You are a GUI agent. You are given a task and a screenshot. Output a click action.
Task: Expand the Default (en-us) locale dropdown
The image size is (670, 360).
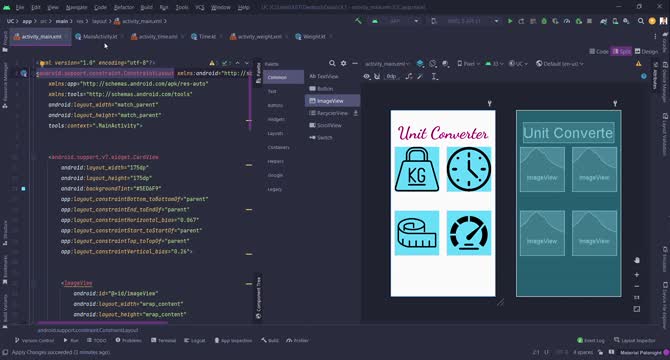tap(560, 64)
